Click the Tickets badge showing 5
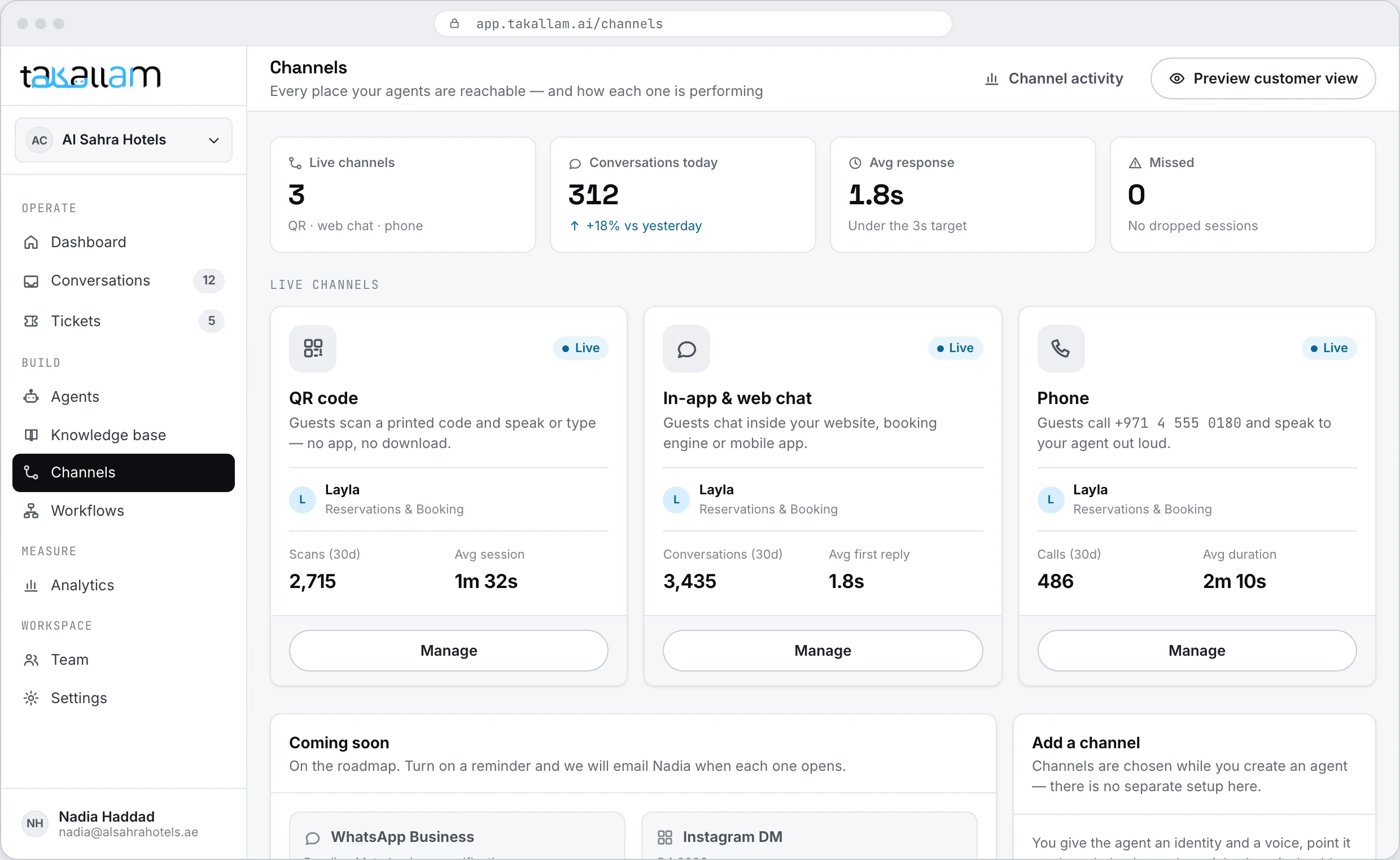This screenshot has width=1400, height=860. pos(212,321)
